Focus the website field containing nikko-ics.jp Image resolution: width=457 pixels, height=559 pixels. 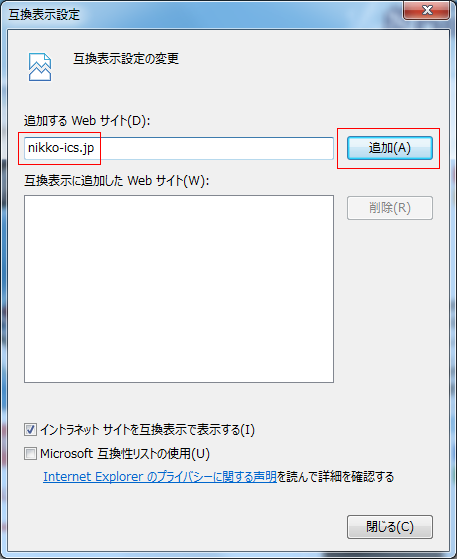click(179, 148)
